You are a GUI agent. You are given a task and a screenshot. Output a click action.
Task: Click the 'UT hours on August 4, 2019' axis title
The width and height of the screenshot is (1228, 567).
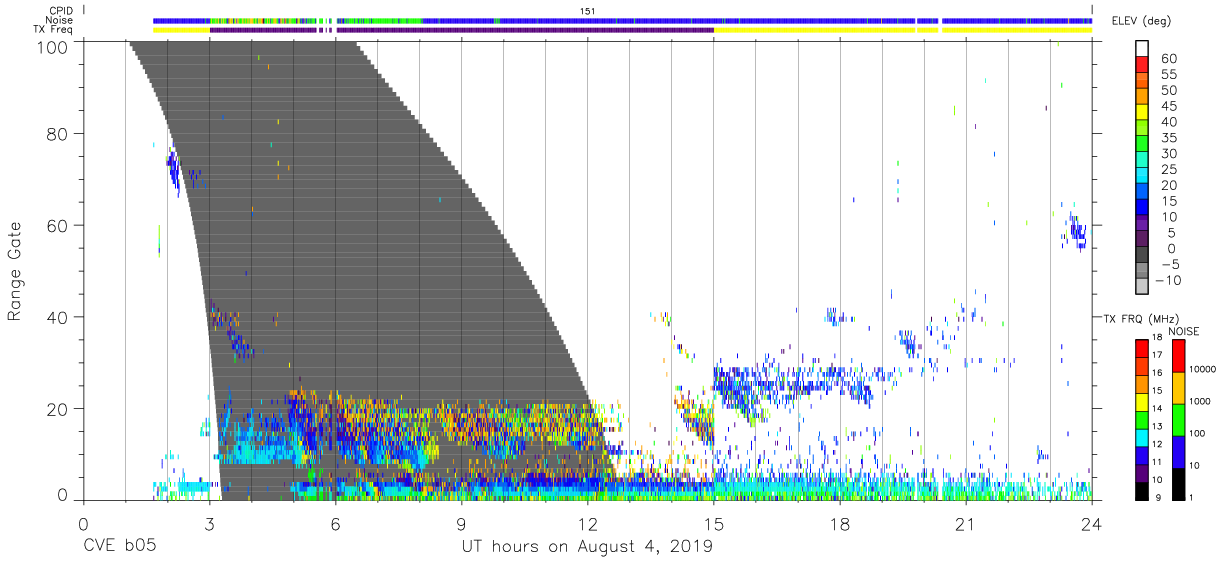coord(587,546)
